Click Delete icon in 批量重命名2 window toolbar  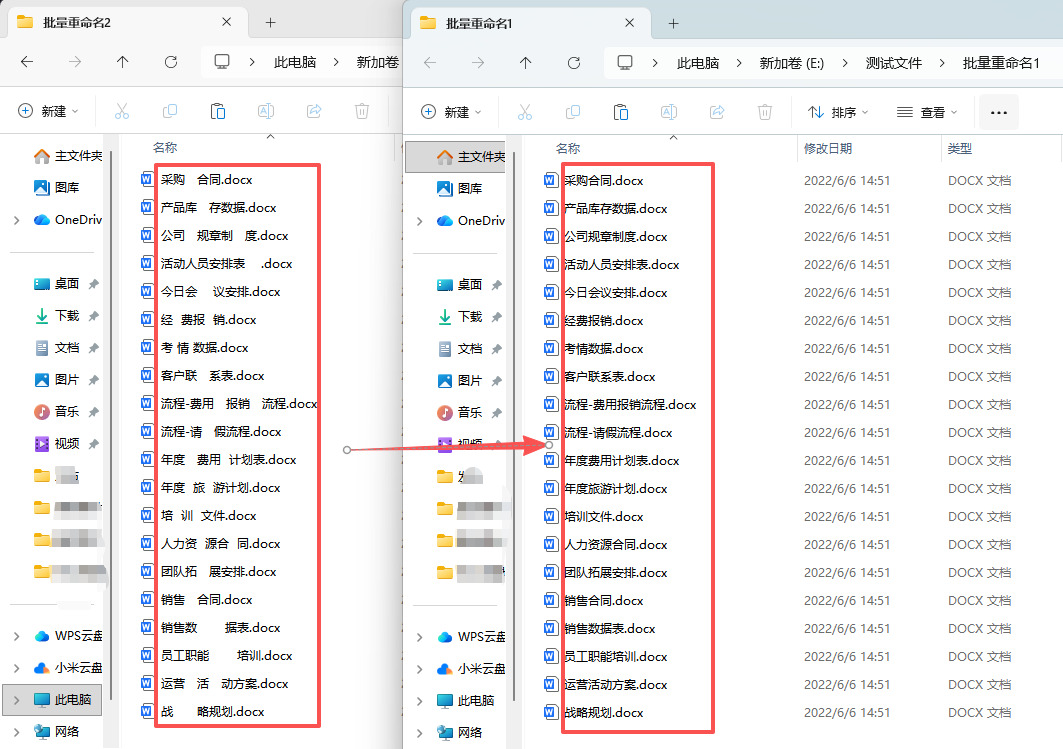click(x=362, y=111)
